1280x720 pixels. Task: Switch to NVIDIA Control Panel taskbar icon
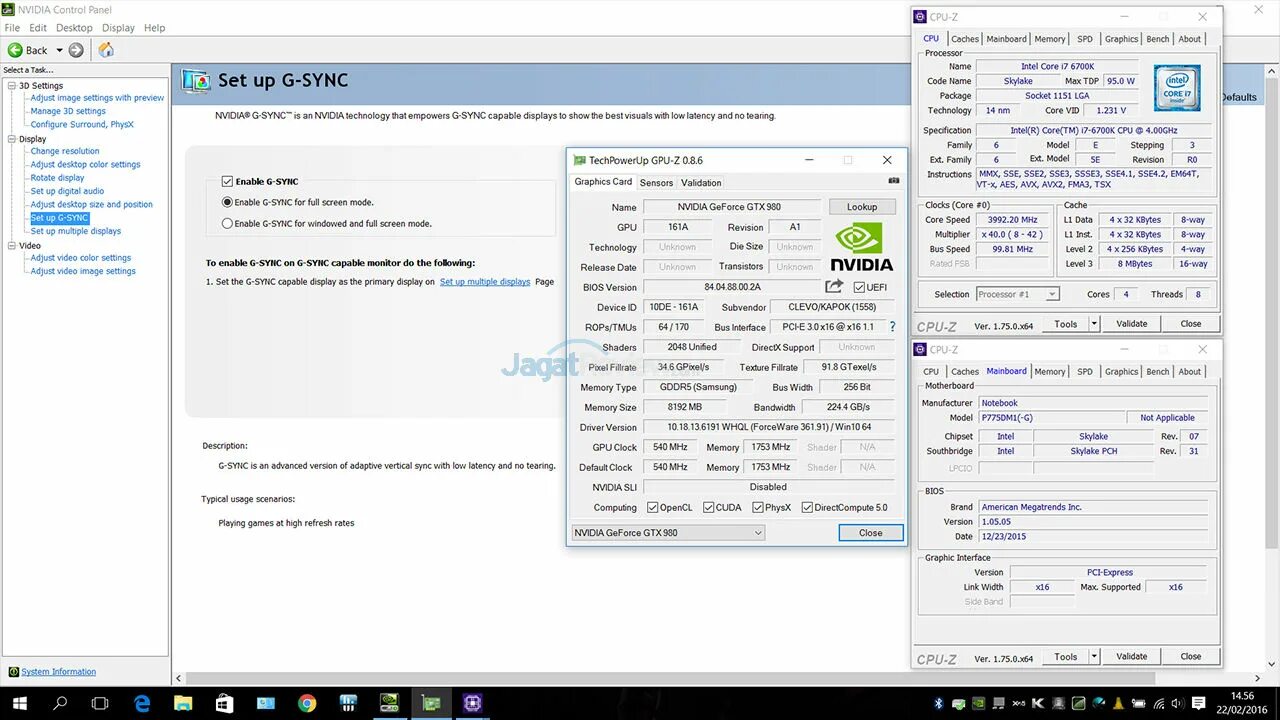coord(389,703)
